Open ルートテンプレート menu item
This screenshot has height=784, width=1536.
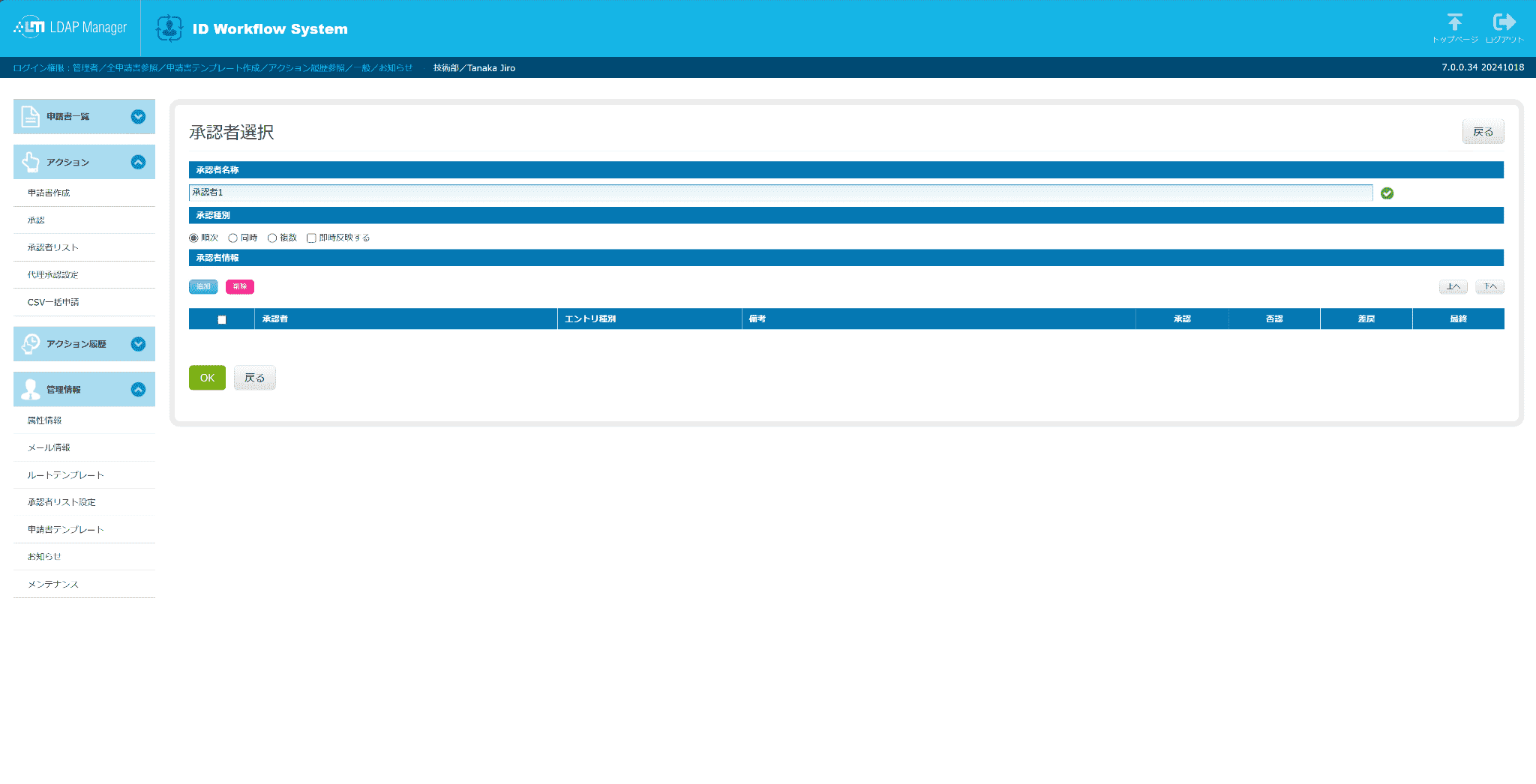(x=84, y=475)
